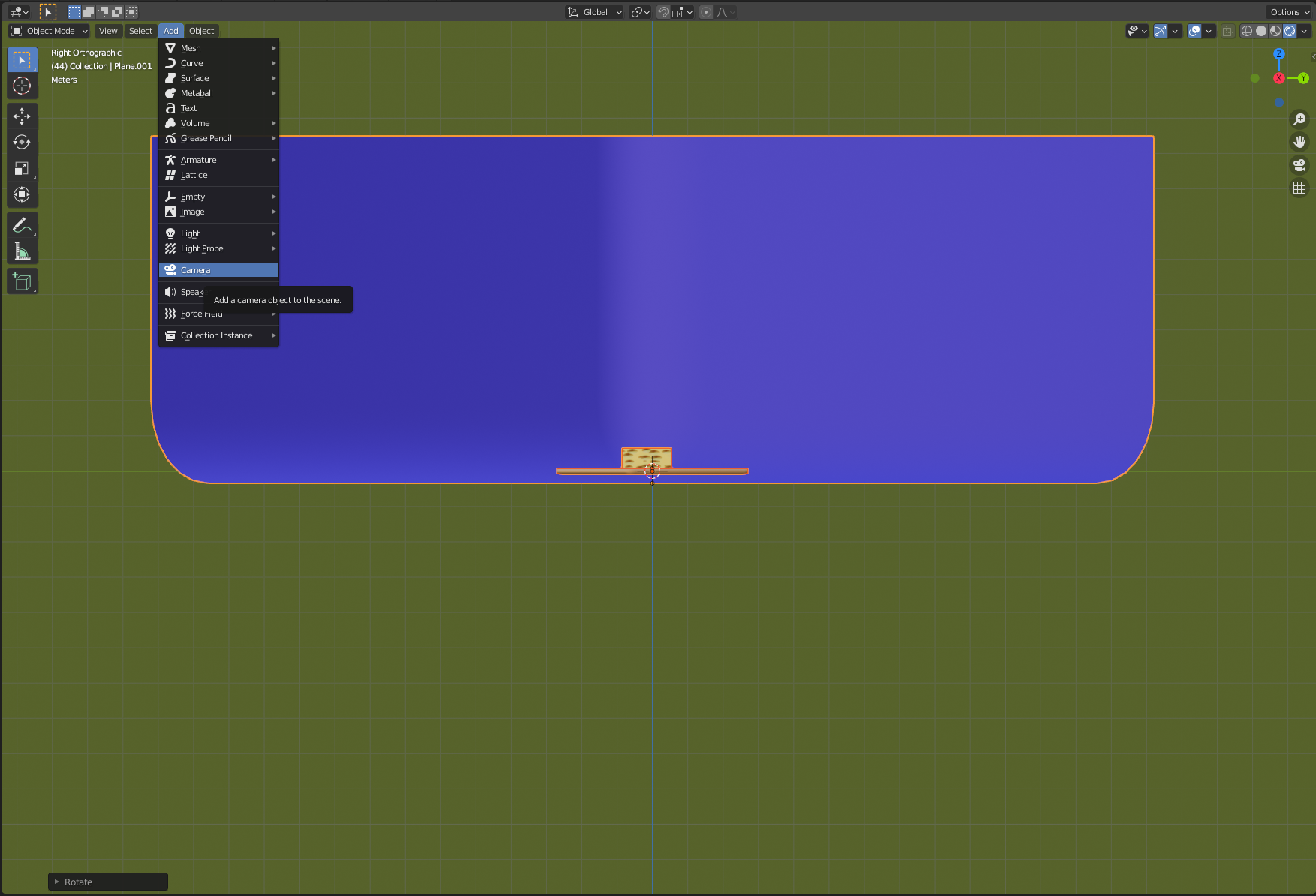Choose the Scale tool

[22, 168]
